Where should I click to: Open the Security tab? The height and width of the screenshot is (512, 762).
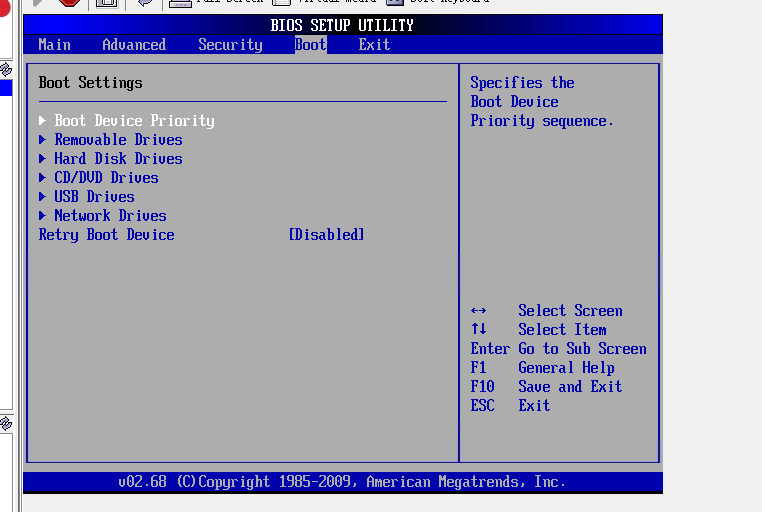230,45
